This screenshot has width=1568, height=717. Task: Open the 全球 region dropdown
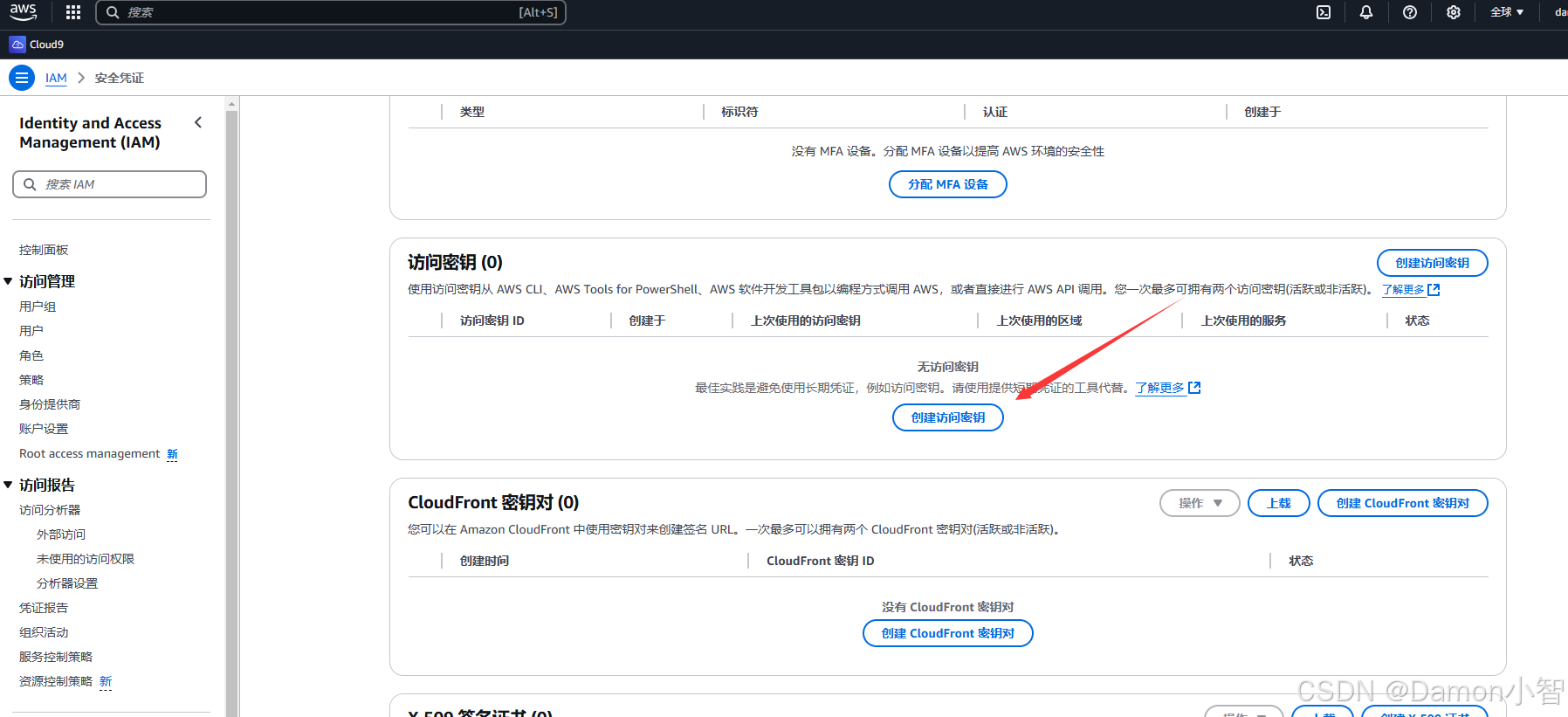point(1507,12)
